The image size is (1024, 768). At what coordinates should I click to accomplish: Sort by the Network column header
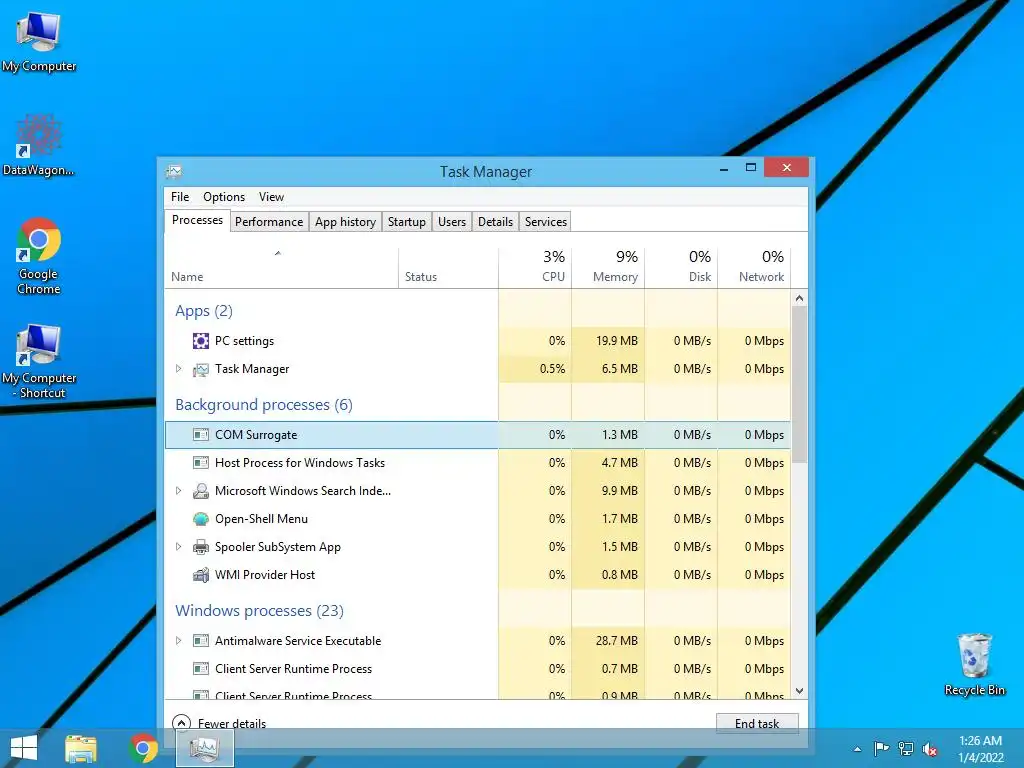coord(754,268)
